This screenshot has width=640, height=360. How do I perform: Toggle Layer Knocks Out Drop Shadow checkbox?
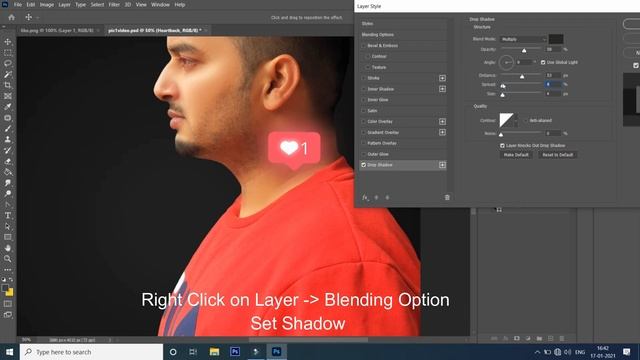pos(502,146)
